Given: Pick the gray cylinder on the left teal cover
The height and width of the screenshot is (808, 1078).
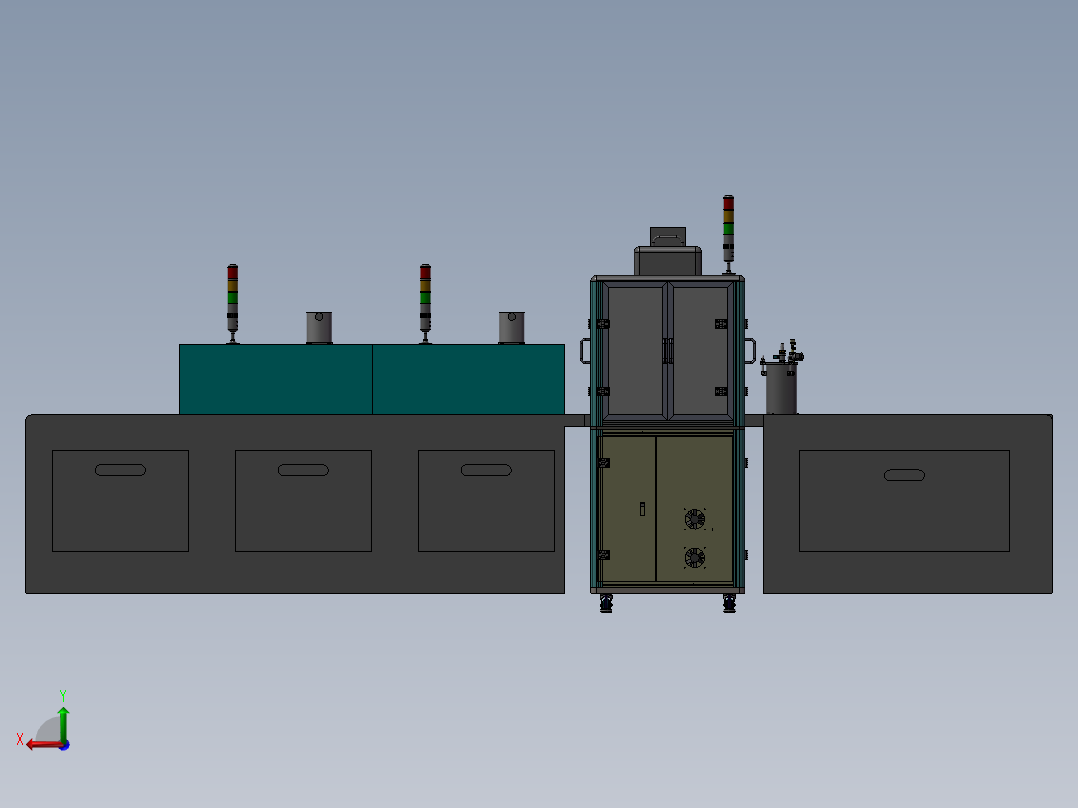Looking at the screenshot, I should pyautogui.click(x=319, y=327).
